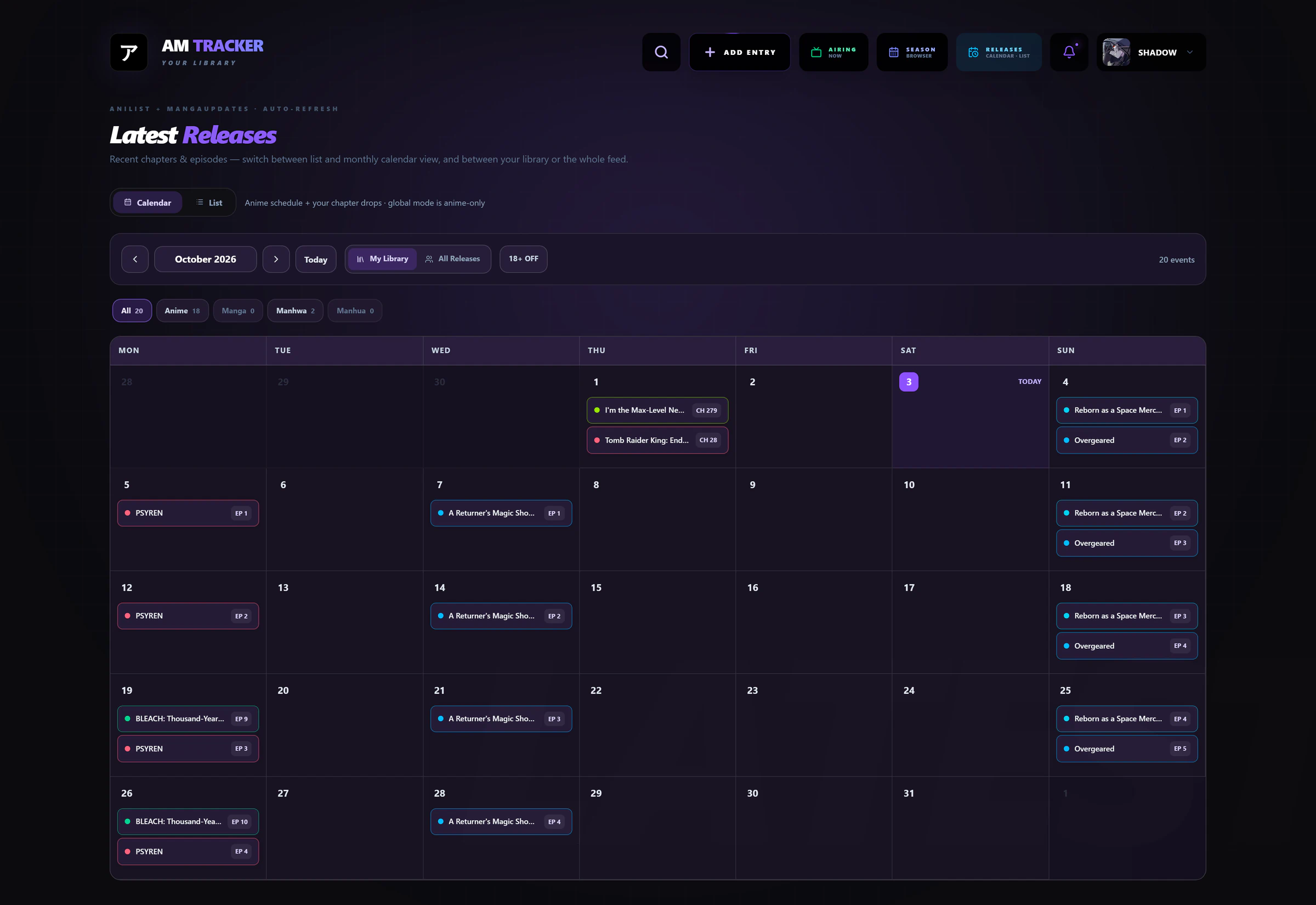The height and width of the screenshot is (905, 1316).
Task: Click the plus icon in Add Entry
Action: (x=710, y=52)
